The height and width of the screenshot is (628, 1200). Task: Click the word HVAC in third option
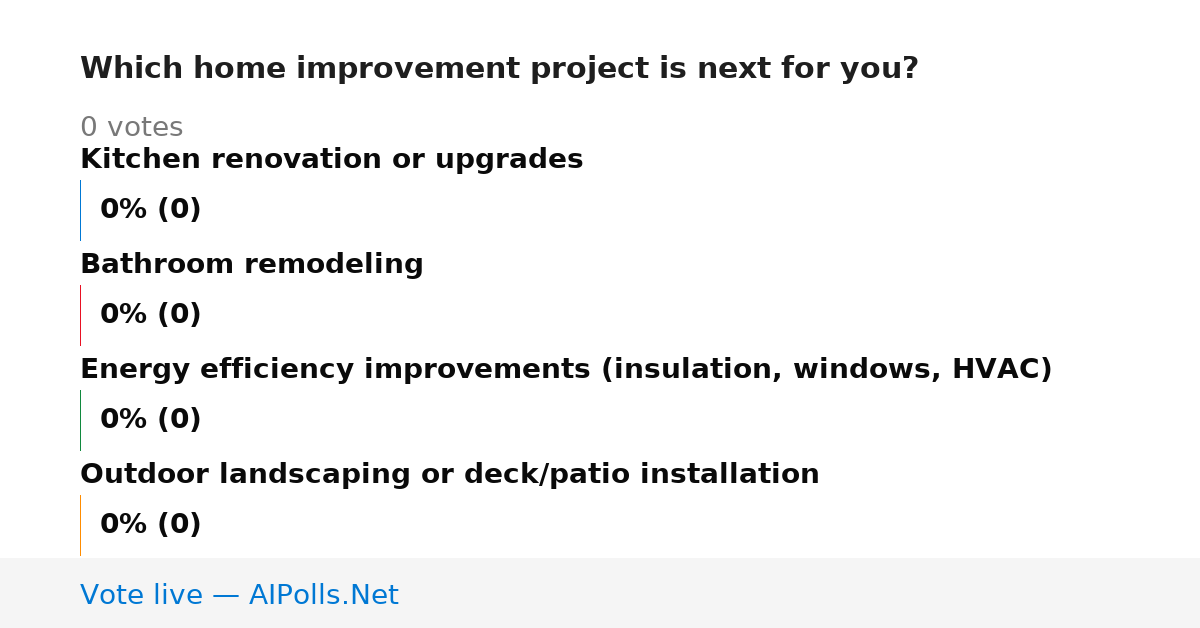1002,369
